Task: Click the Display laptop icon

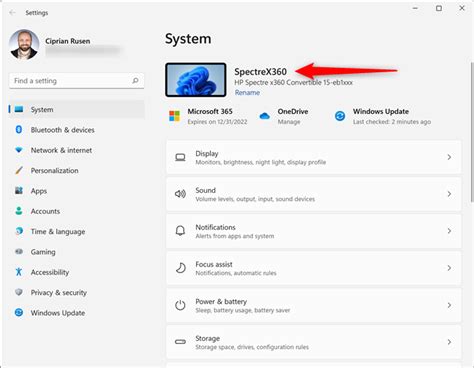Action: coord(180,157)
